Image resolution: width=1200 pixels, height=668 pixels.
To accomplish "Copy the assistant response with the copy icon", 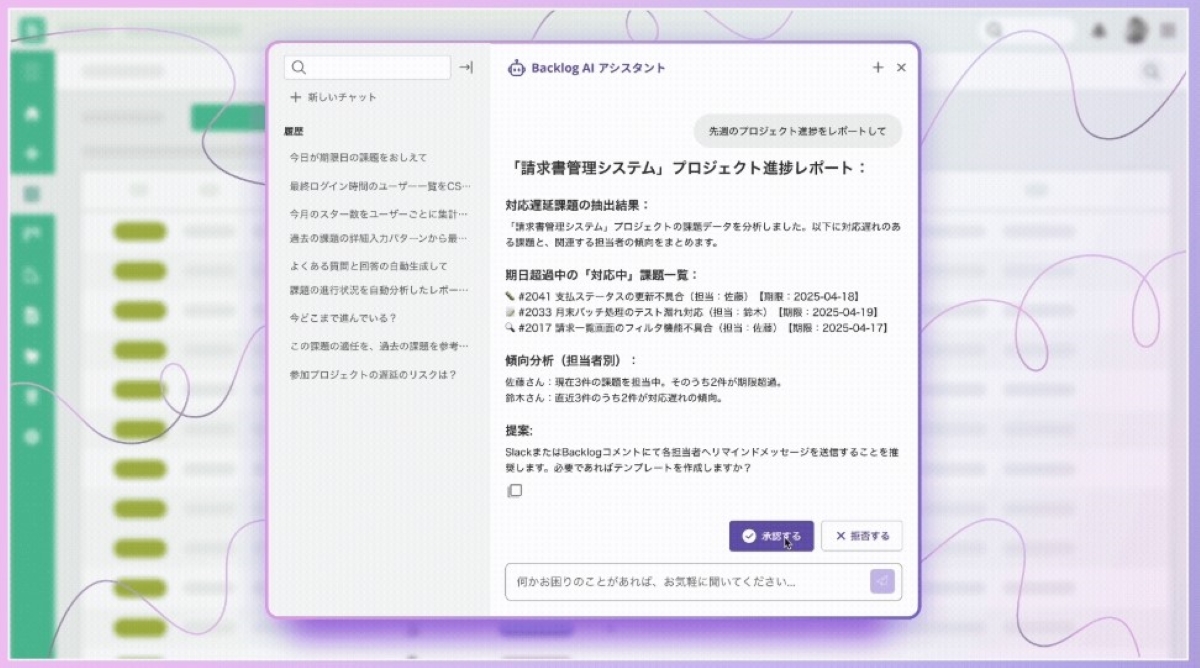I will pyautogui.click(x=514, y=490).
